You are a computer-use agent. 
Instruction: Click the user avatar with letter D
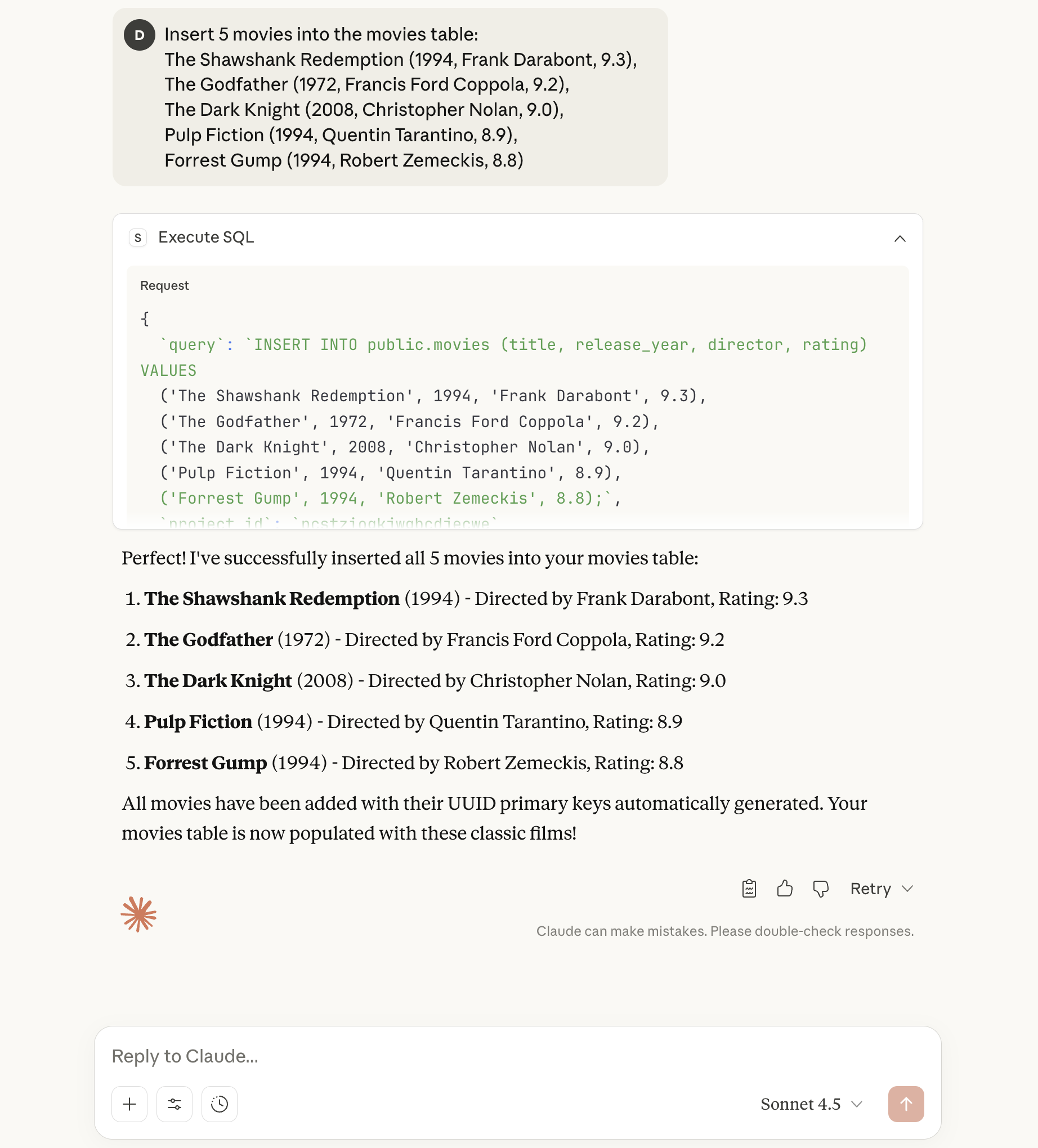coord(140,35)
